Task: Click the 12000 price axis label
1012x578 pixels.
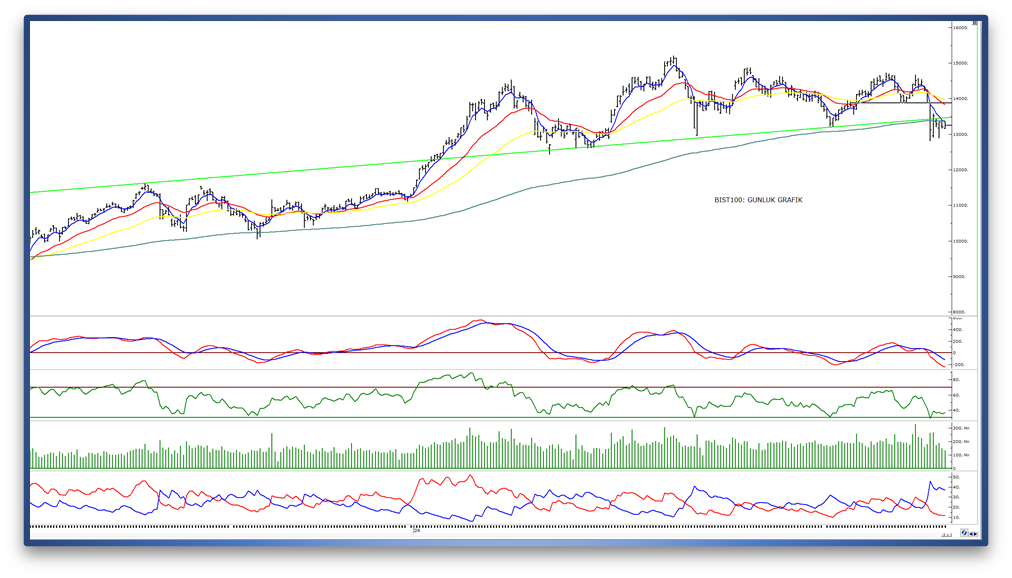Action: [x=960, y=170]
